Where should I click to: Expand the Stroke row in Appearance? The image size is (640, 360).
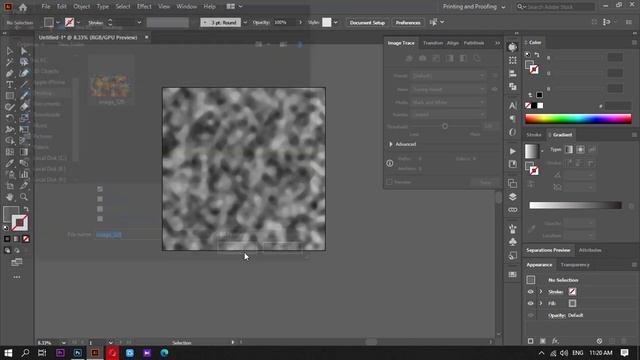point(541,292)
